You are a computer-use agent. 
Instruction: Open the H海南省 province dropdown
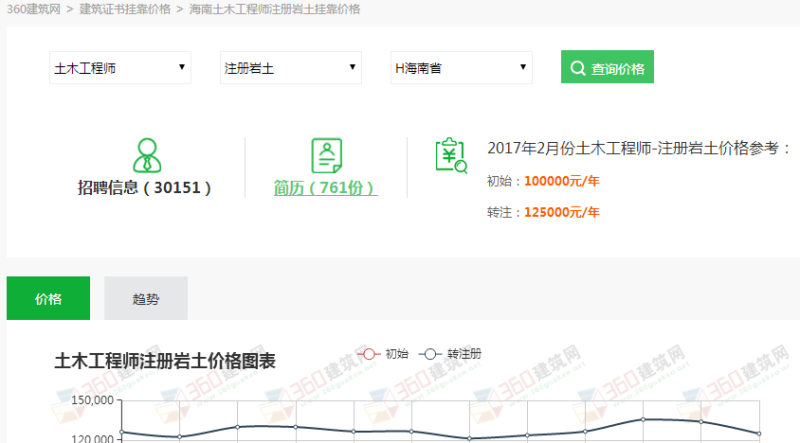461,68
